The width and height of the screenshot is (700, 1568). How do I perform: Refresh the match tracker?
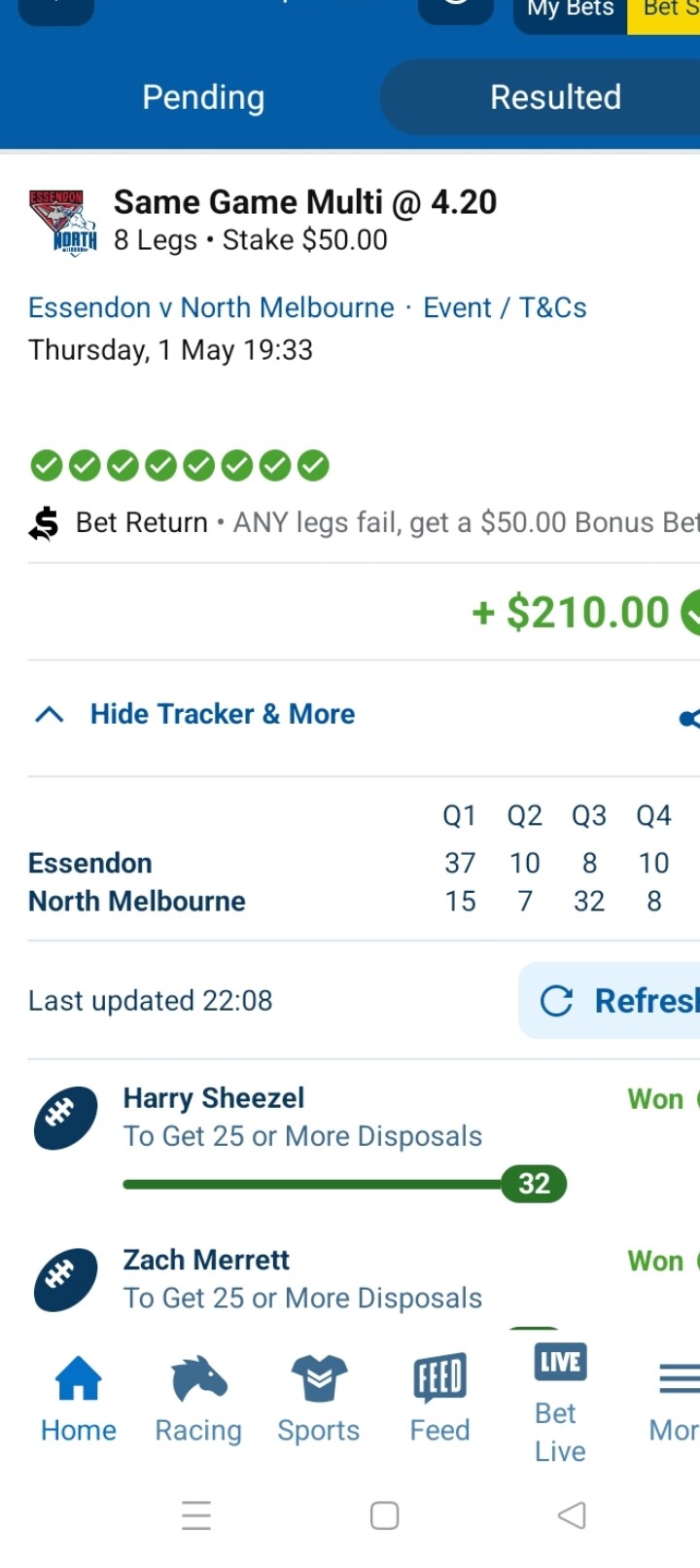[610, 1001]
